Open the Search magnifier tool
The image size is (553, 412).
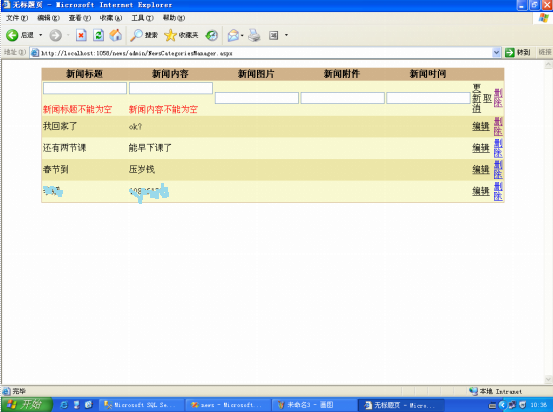136,35
